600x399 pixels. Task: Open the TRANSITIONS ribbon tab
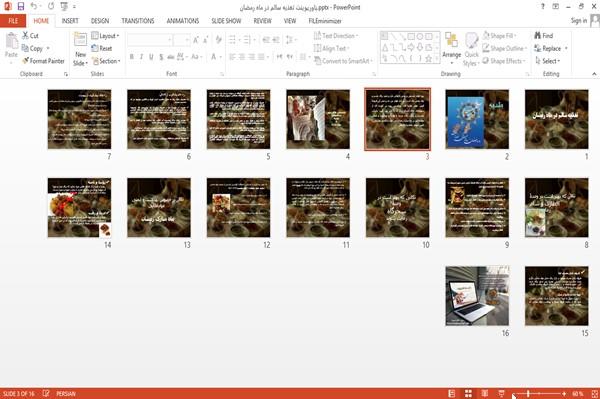pyautogui.click(x=138, y=21)
